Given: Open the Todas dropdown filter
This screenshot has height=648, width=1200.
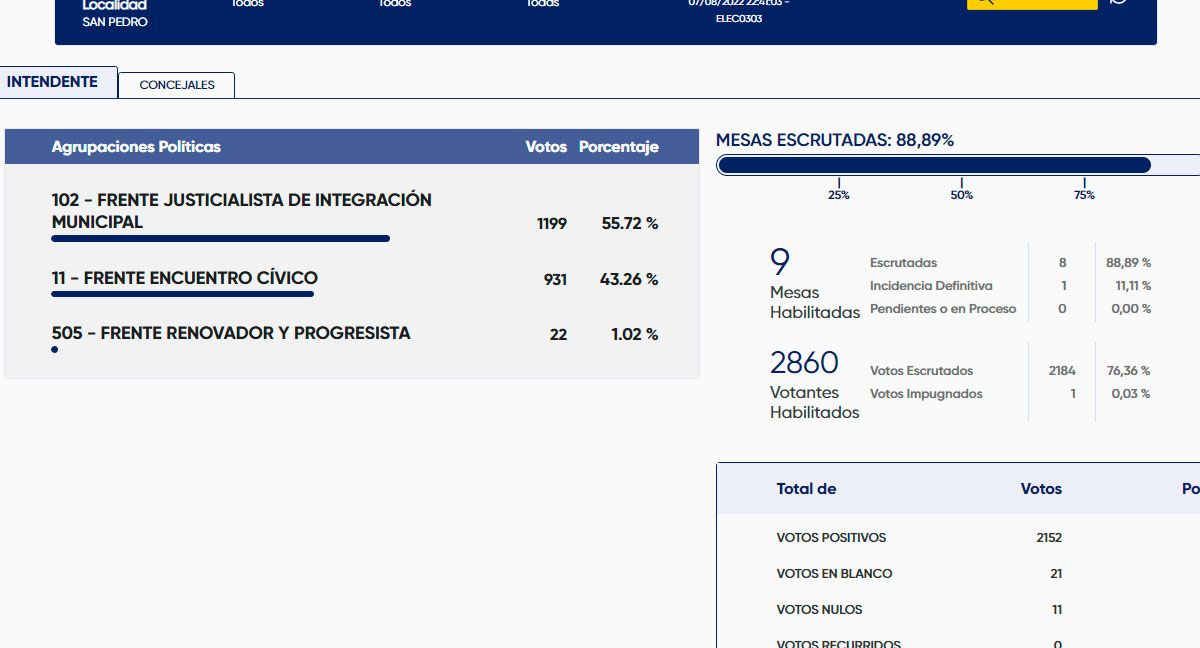Looking at the screenshot, I should pyautogui.click(x=543, y=4).
